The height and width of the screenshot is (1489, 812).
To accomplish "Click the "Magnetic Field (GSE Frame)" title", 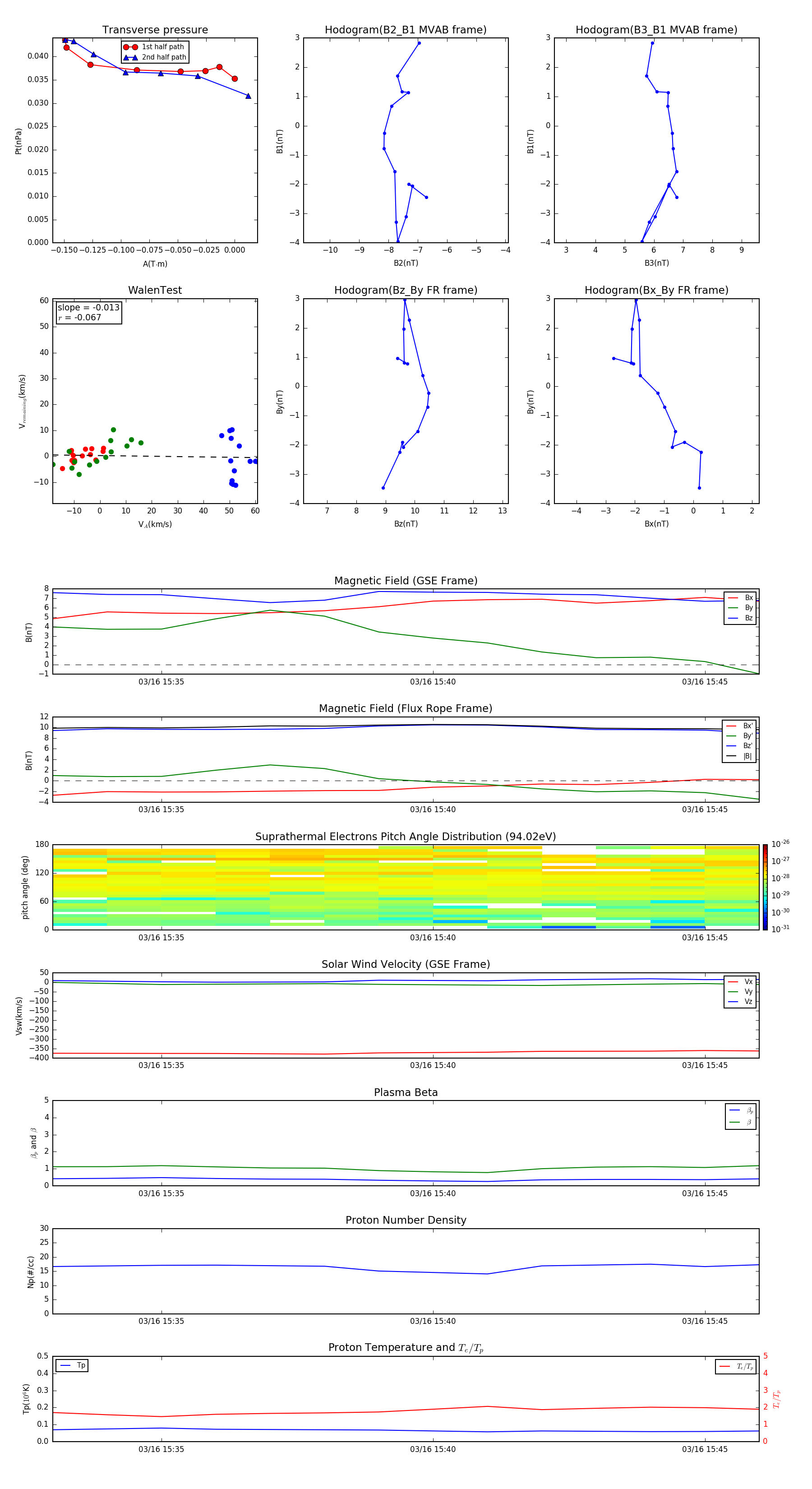I will point(406,581).
